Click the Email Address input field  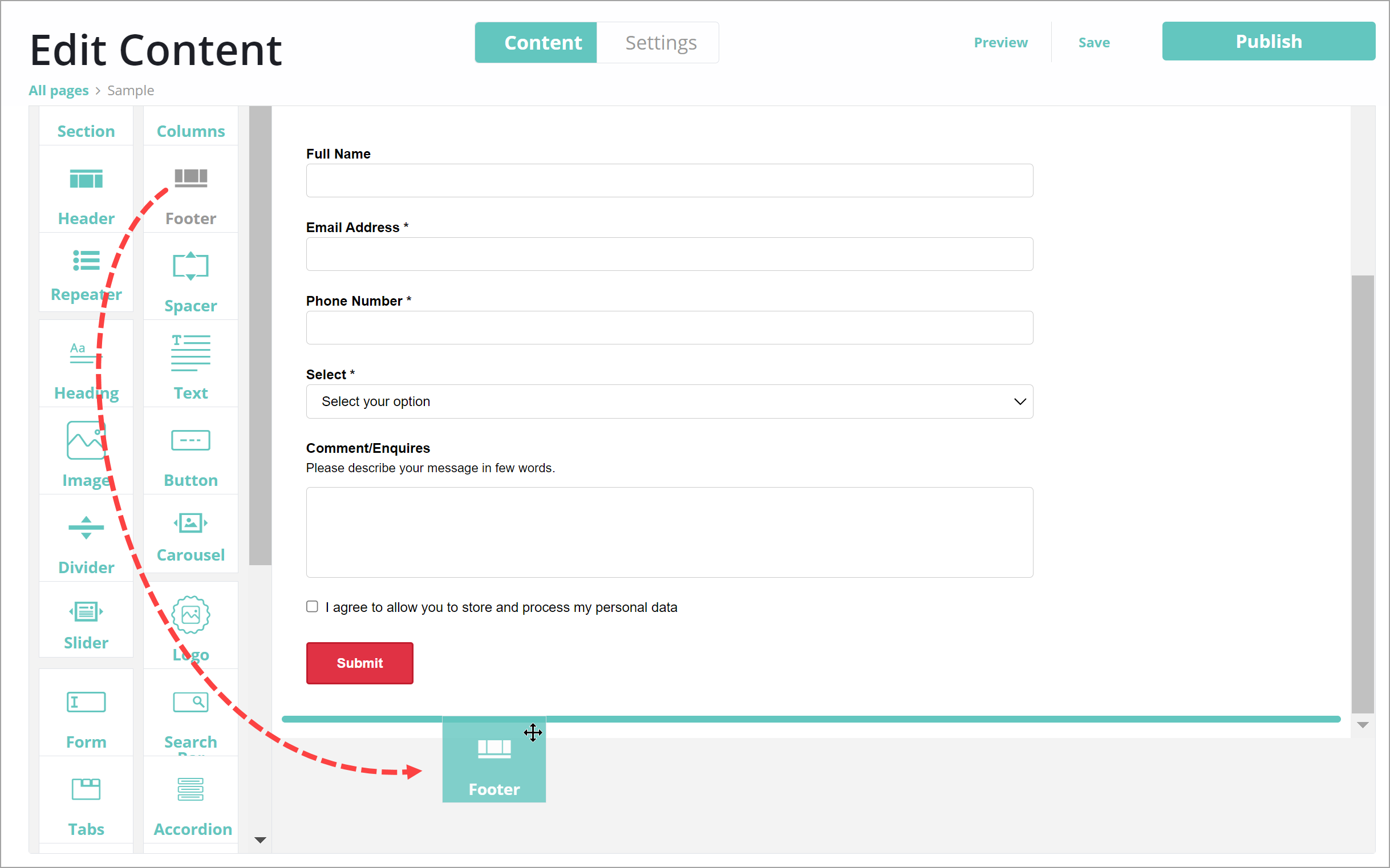[x=669, y=254]
